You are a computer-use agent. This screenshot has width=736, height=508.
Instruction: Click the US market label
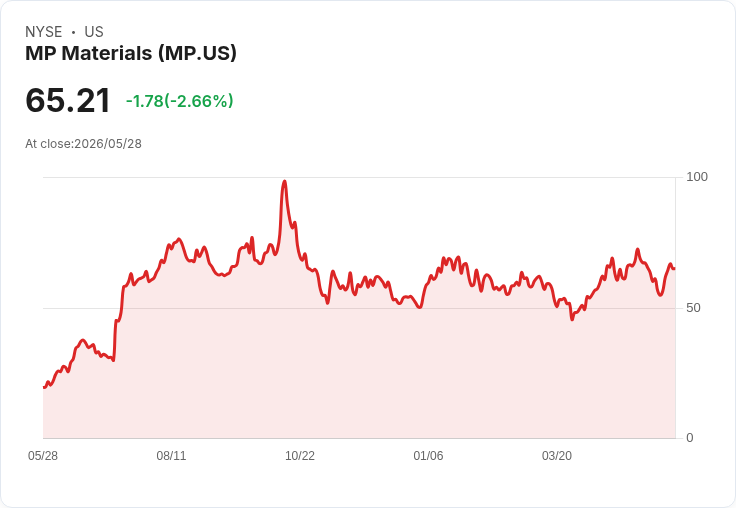[94, 32]
